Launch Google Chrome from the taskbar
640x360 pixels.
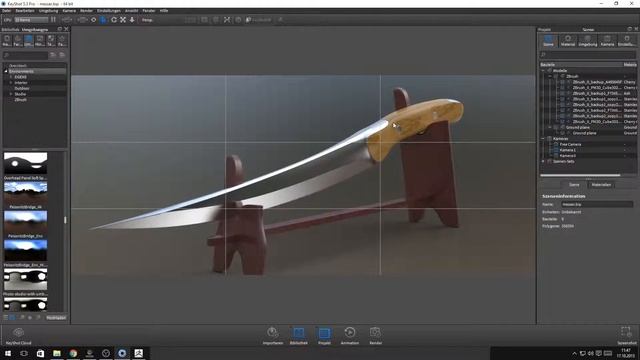pos(73,353)
